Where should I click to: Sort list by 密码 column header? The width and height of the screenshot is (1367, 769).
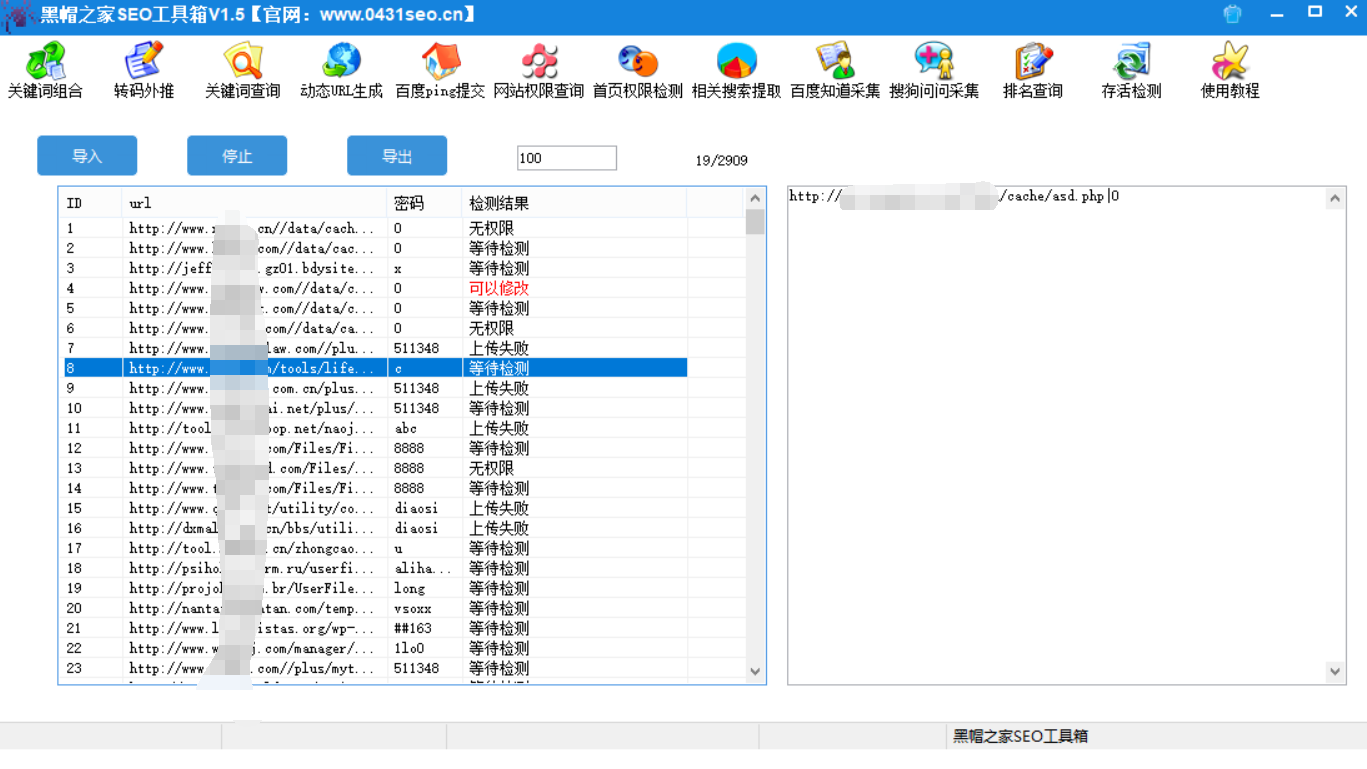tap(424, 203)
